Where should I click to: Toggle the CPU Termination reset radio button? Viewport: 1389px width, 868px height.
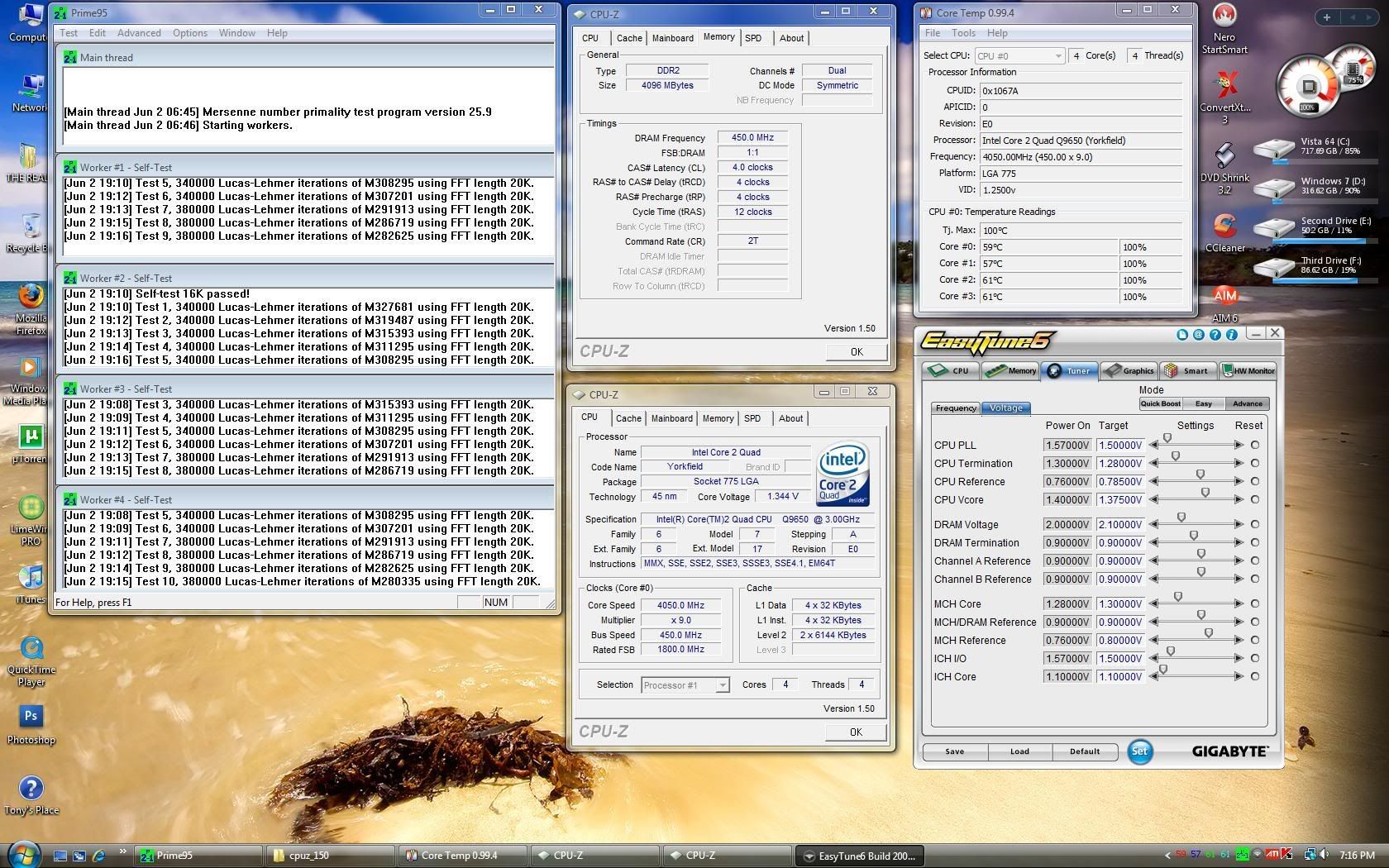[1255, 463]
